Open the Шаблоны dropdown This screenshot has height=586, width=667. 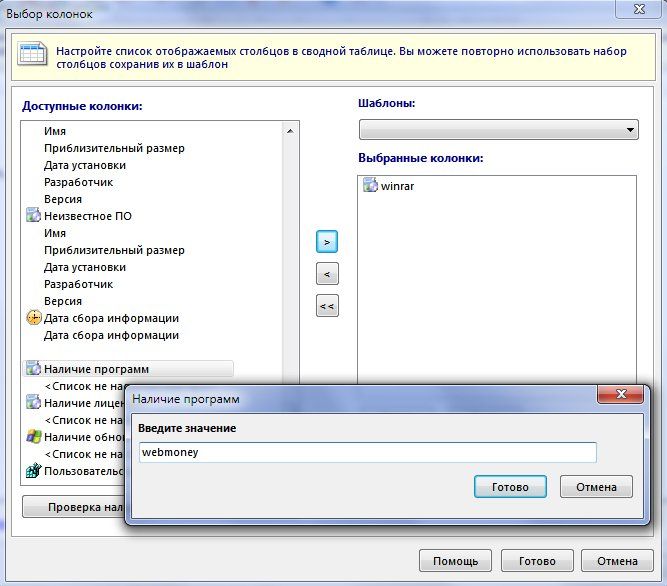point(498,130)
